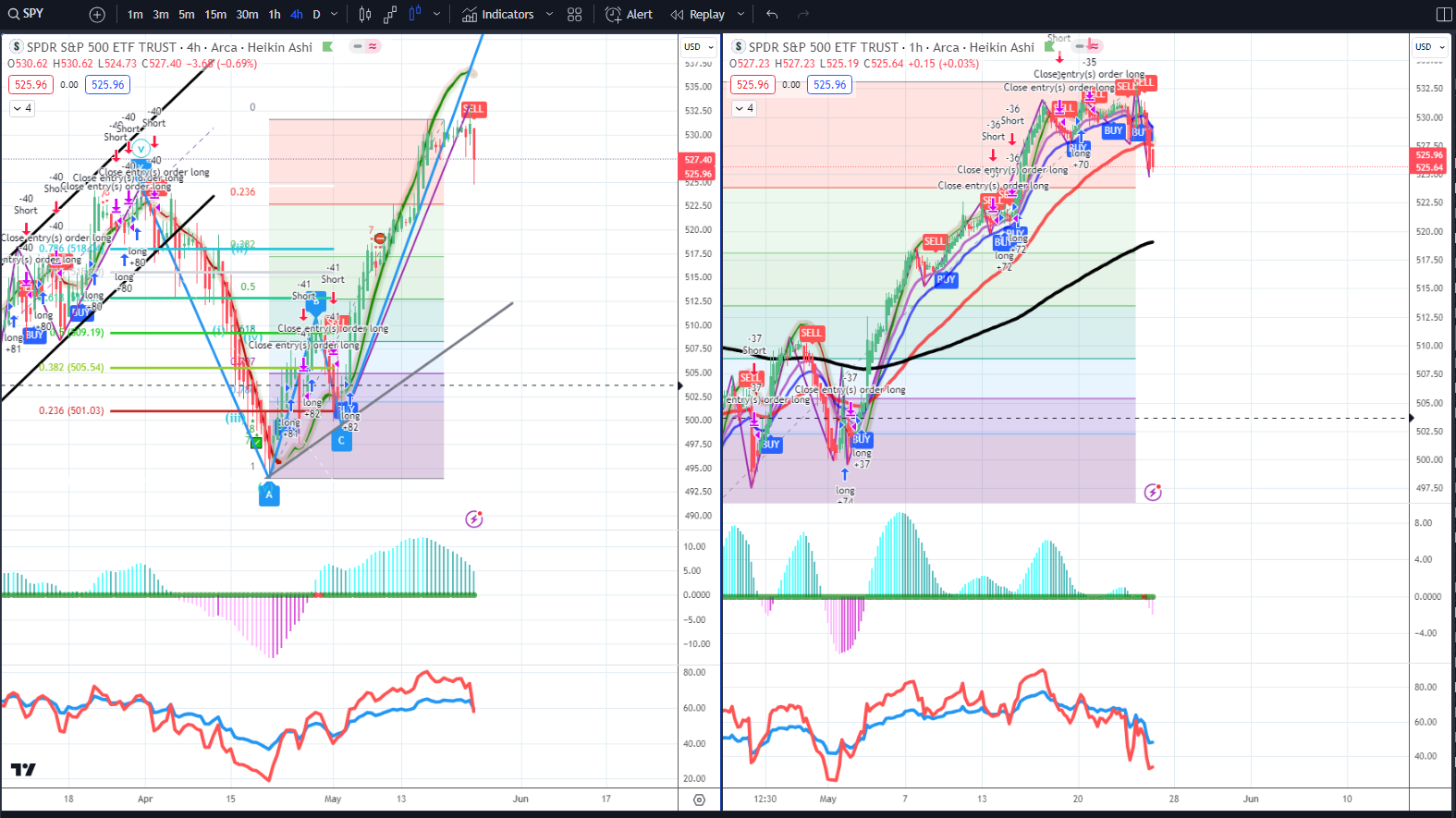The image size is (1456, 818).
Task: Click the lightning event icon on 1h chart
Action: (x=1153, y=493)
